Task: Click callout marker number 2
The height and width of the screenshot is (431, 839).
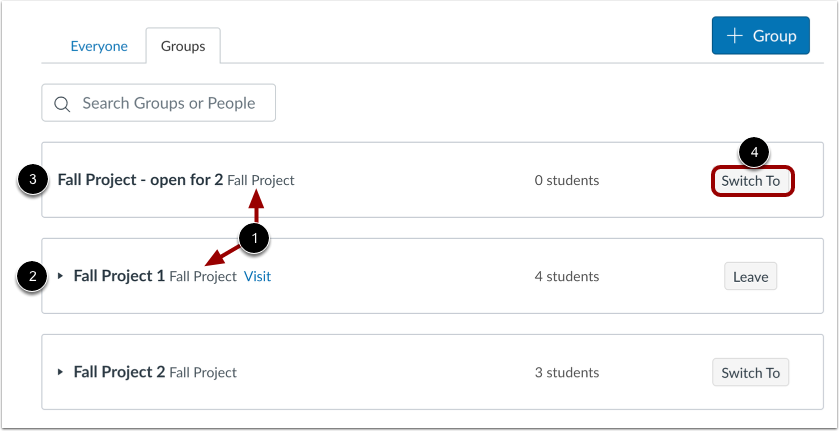Action: [x=34, y=276]
